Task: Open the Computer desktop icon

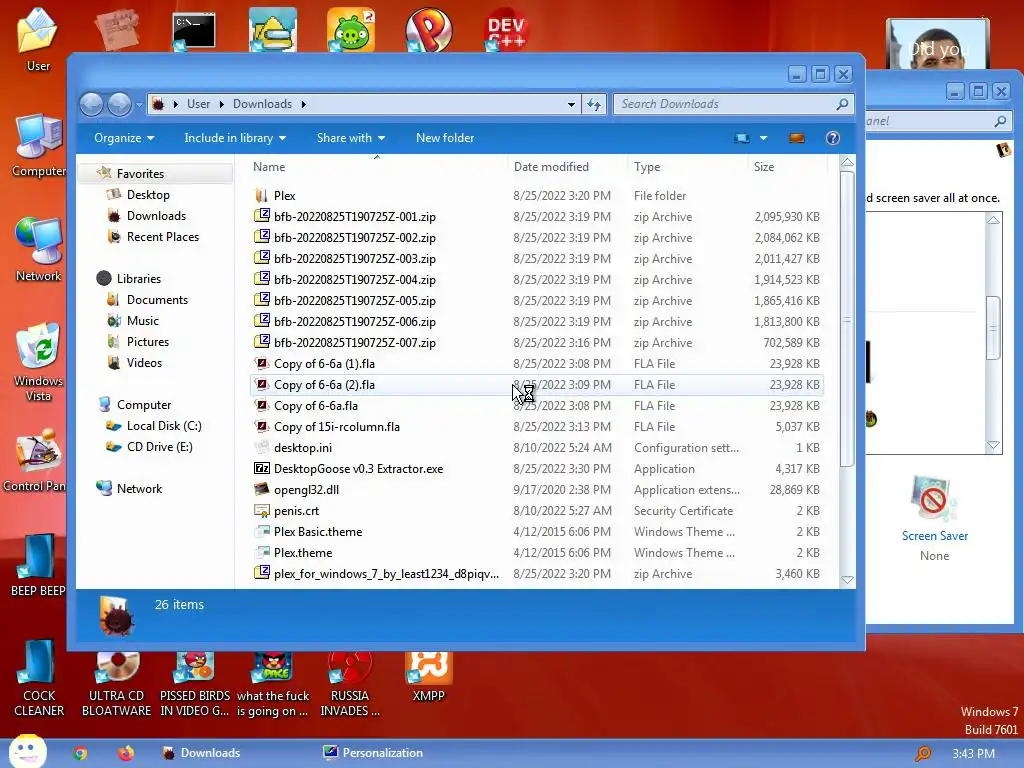Action: (x=38, y=145)
